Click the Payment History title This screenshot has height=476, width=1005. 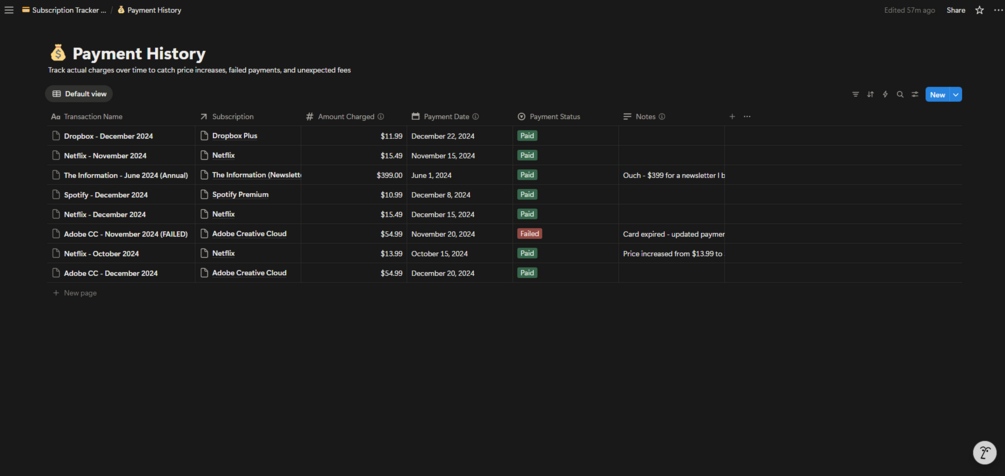139,53
